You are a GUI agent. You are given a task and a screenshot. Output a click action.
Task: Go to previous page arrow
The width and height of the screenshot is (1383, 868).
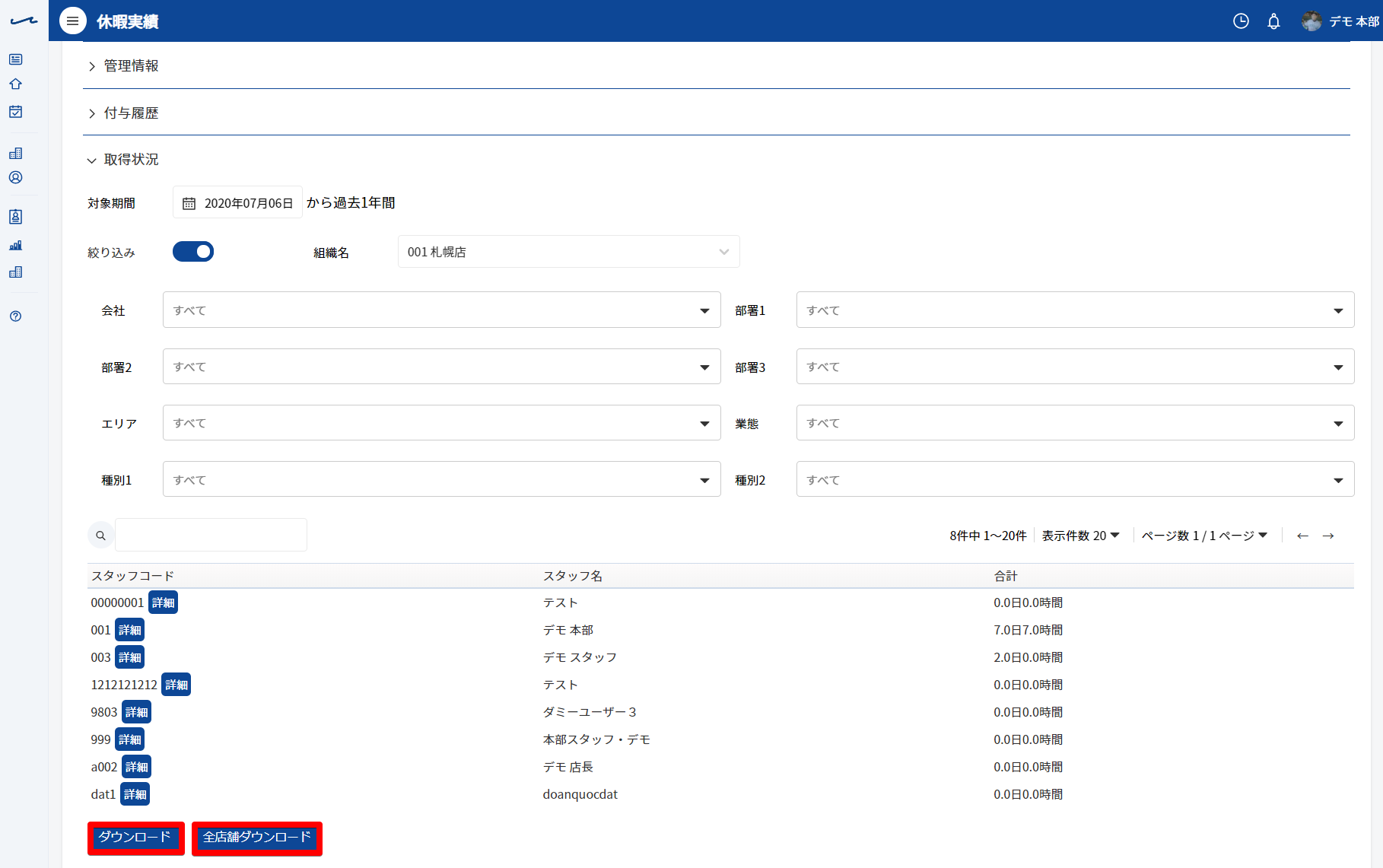point(1302,536)
